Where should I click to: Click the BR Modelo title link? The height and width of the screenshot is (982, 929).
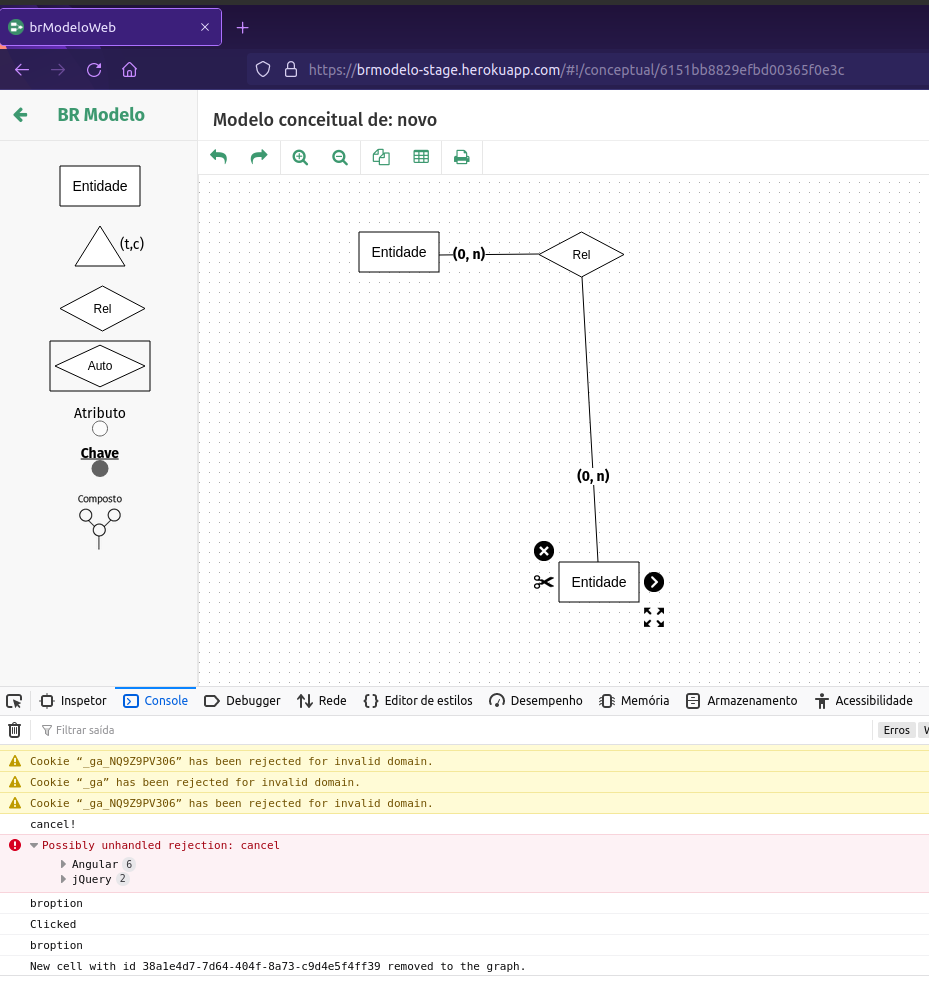pos(101,115)
